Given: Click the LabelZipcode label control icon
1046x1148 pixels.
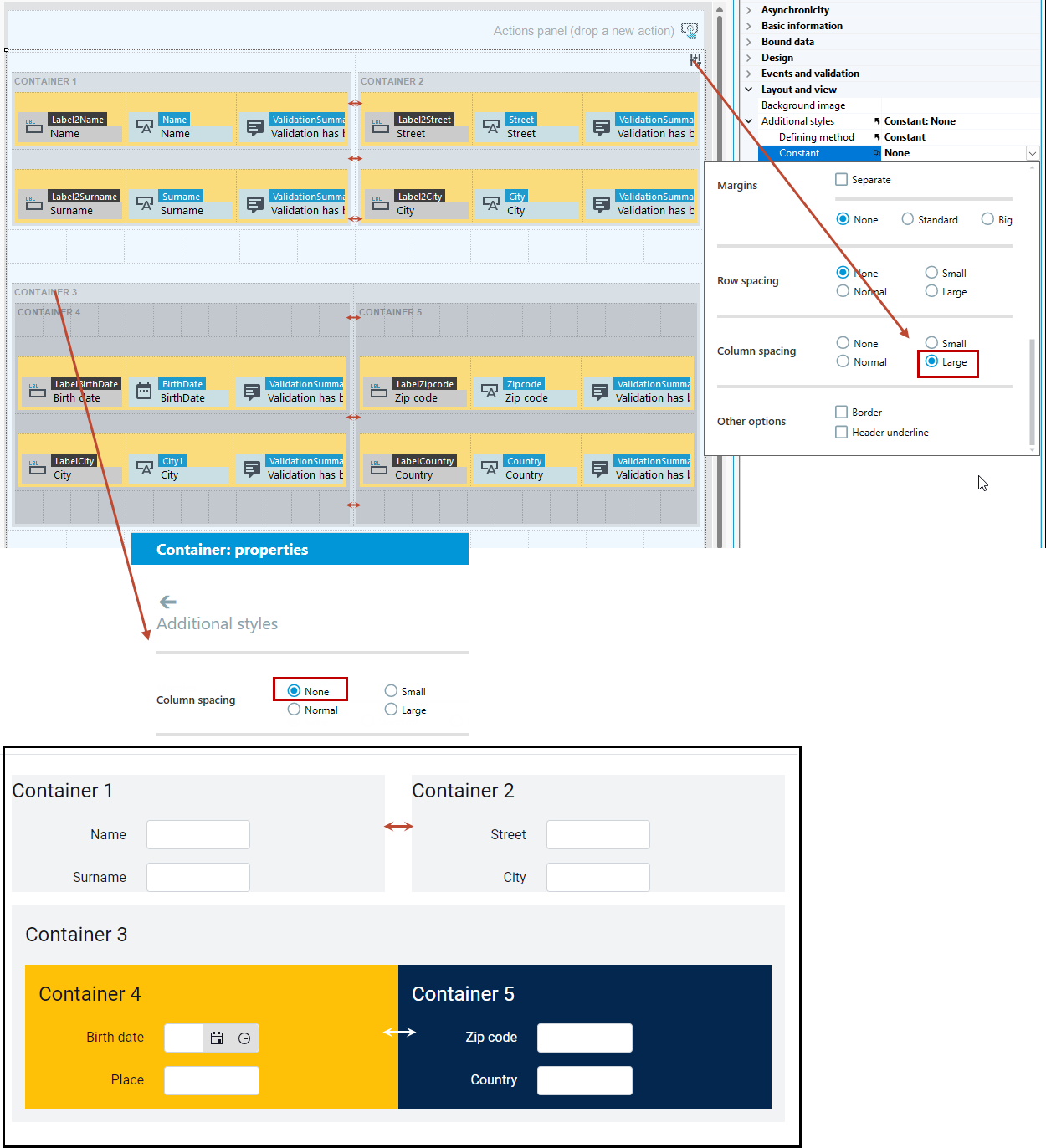Looking at the screenshot, I should coord(379,392).
